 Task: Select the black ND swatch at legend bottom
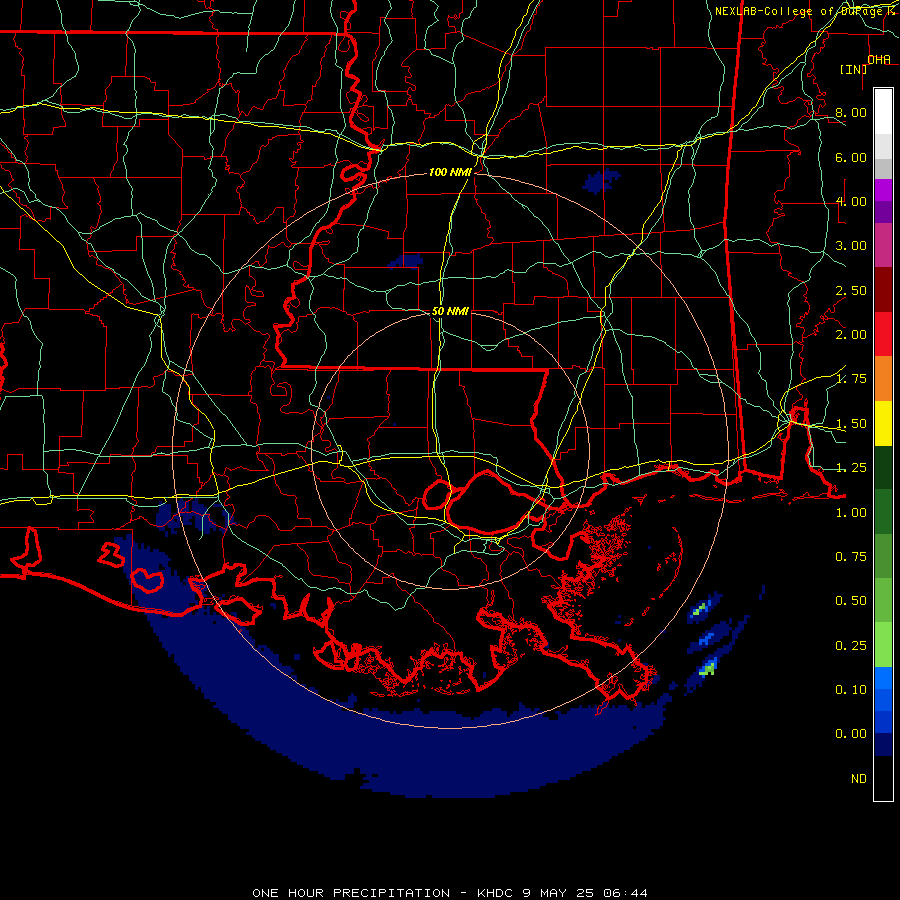883,778
